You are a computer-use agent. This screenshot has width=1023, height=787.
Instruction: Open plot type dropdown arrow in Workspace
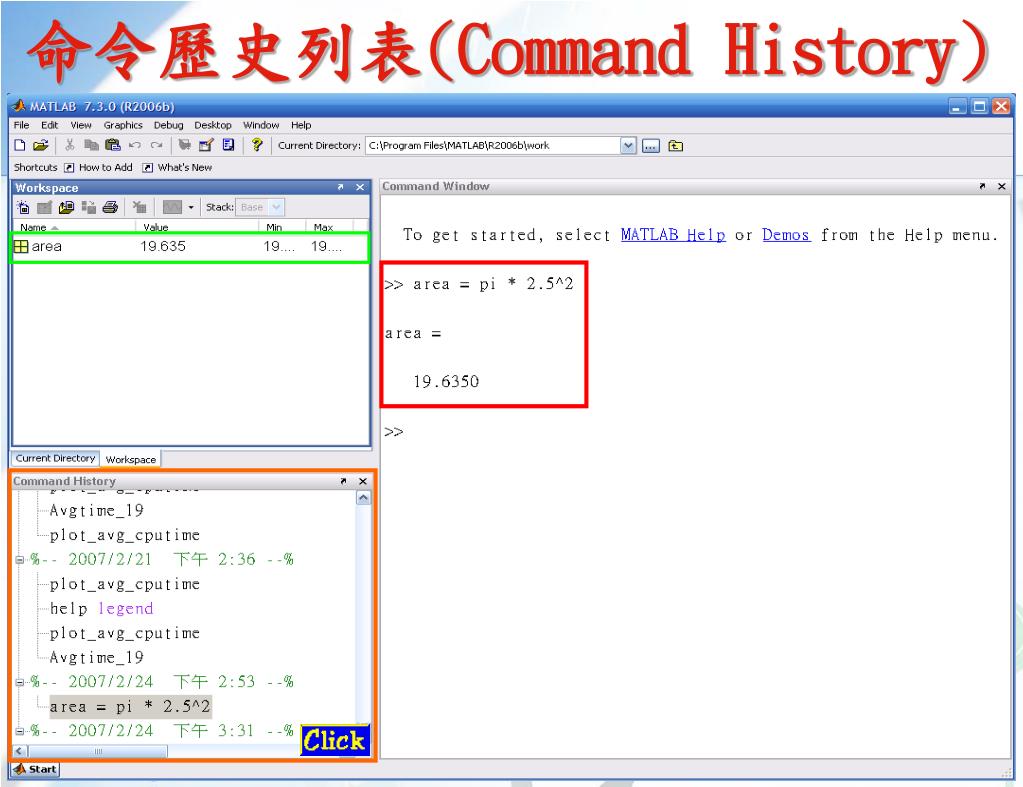191,208
